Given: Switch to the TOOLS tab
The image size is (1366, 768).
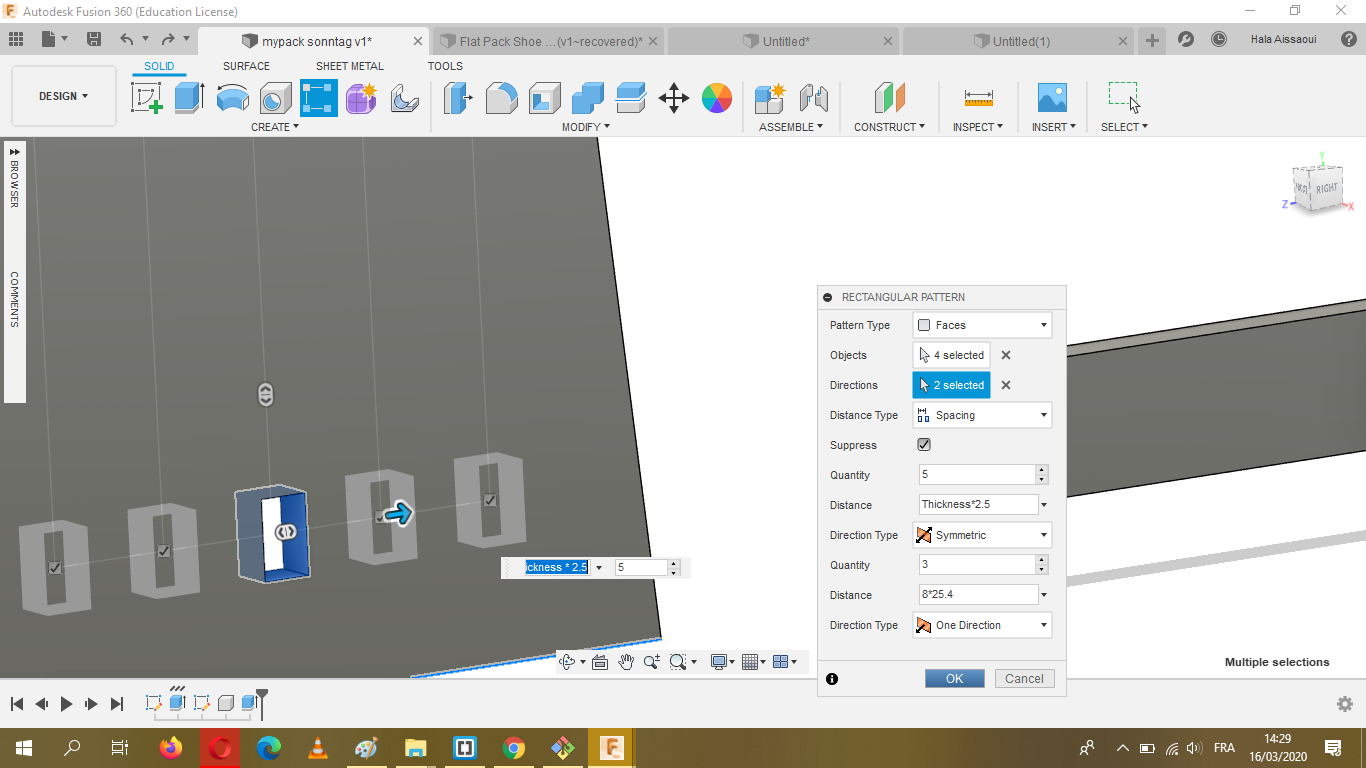Looking at the screenshot, I should click(x=445, y=66).
